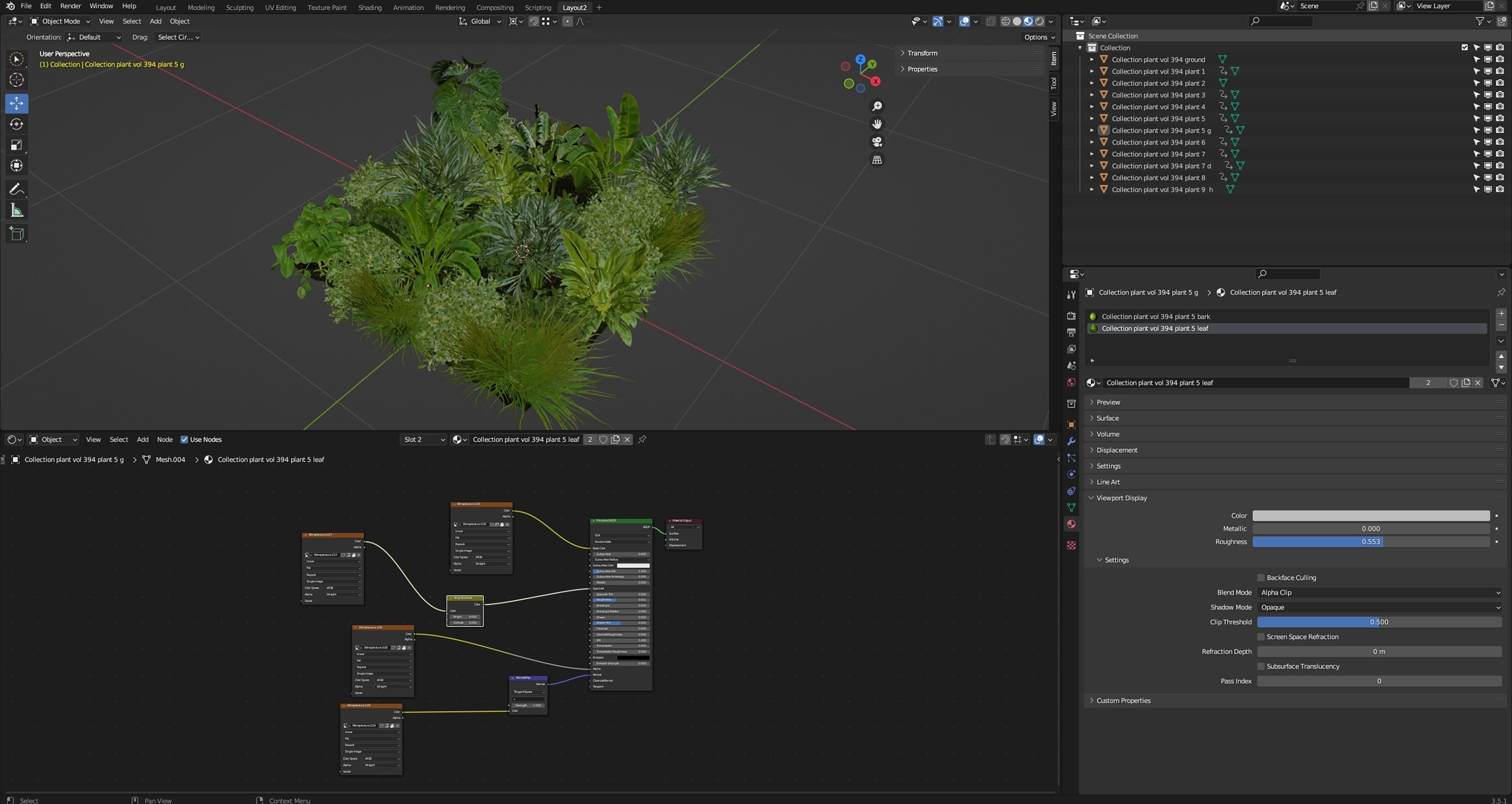
Task: Open the View Layer properties tab icon
Action: tap(1071, 348)
